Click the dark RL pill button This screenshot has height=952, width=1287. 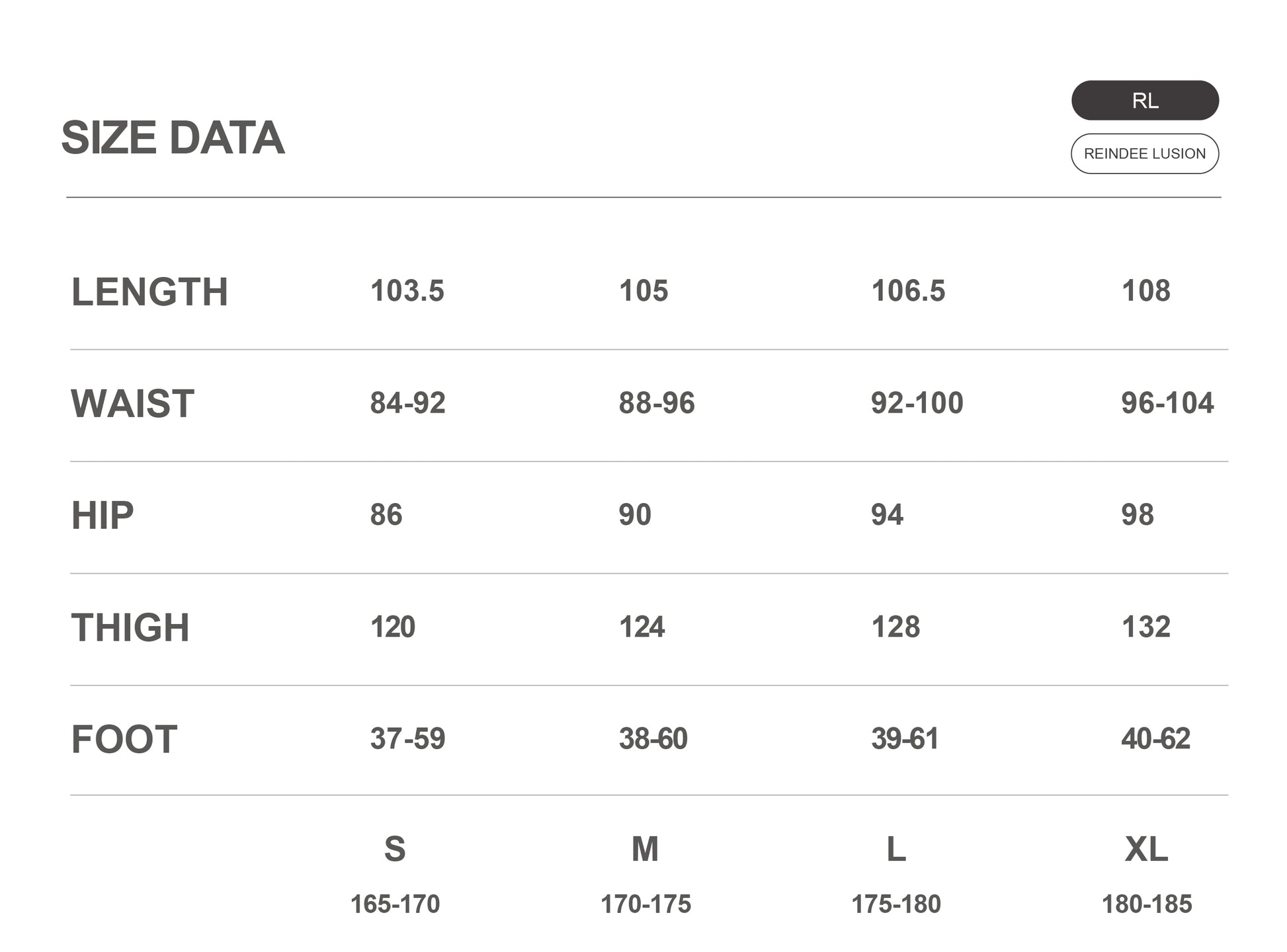click(1145, 100)
